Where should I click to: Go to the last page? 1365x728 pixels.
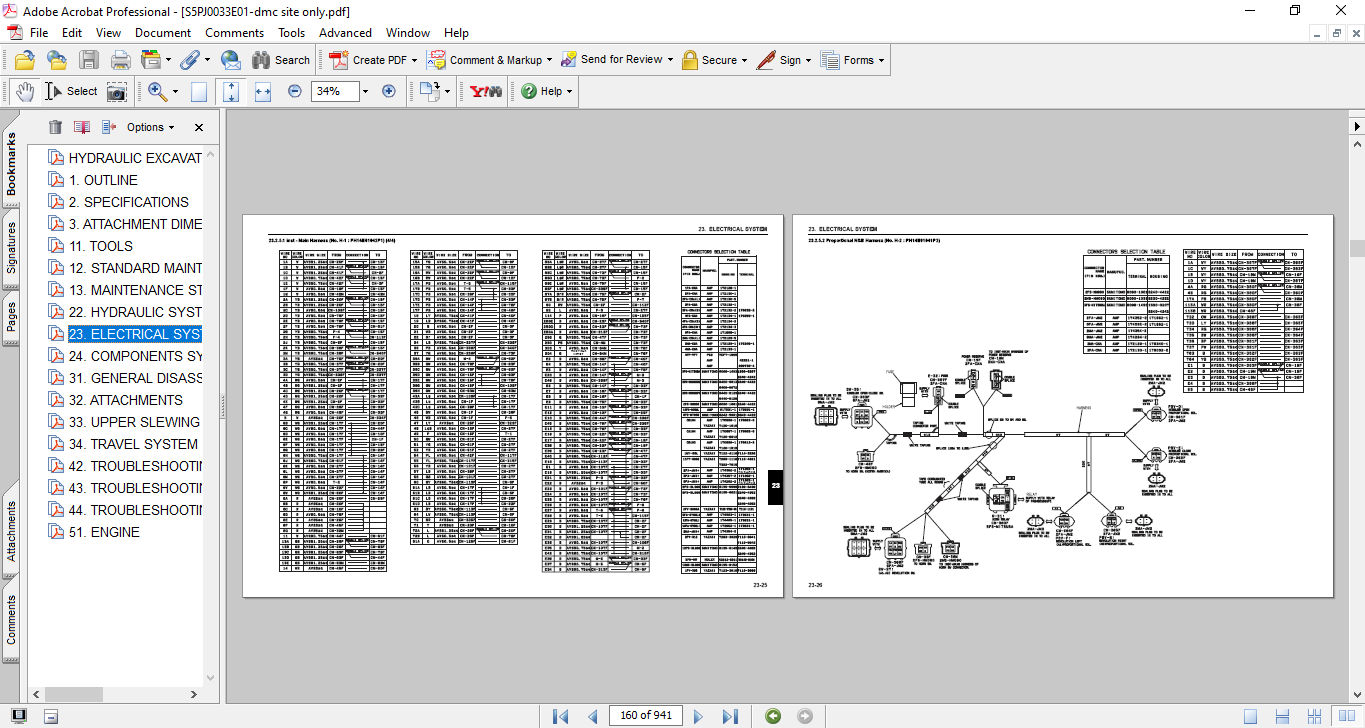(730, 716)
